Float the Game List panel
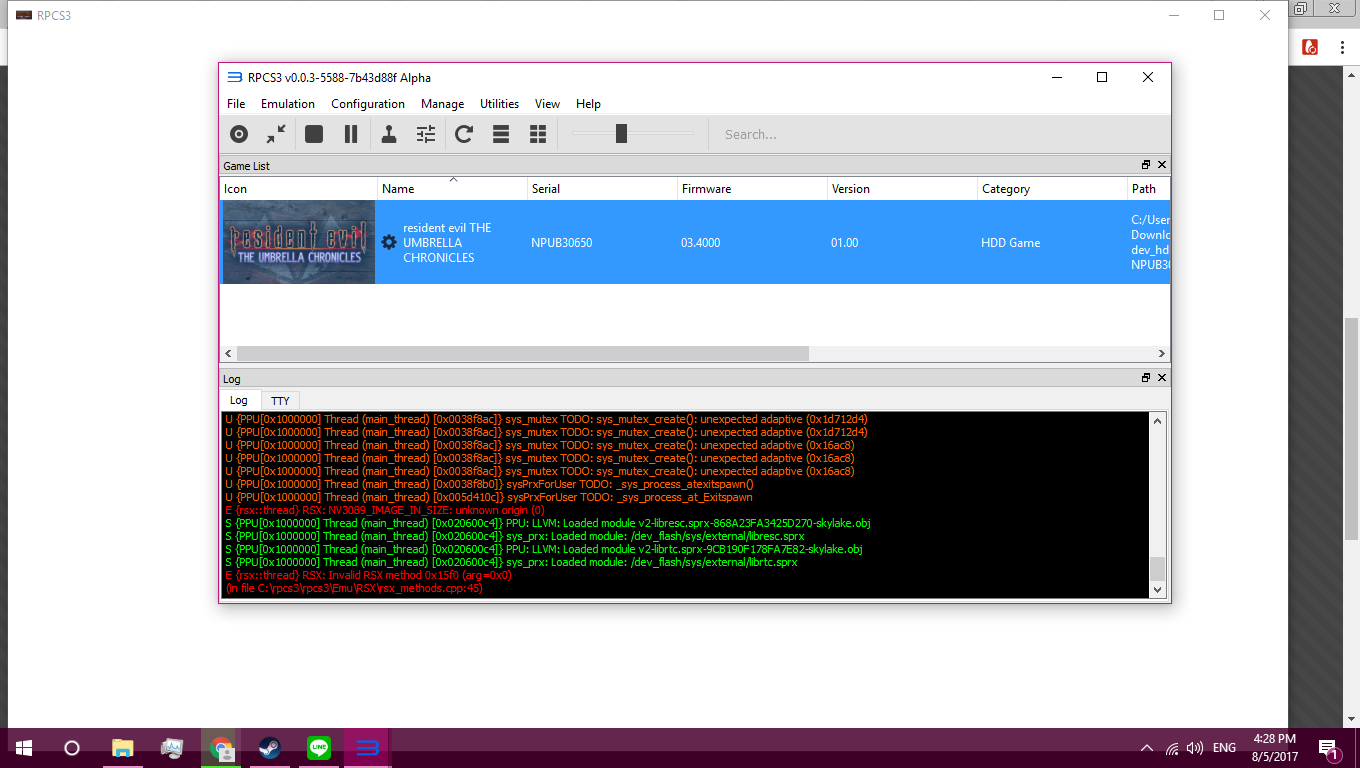 [x=1146, y=166]
